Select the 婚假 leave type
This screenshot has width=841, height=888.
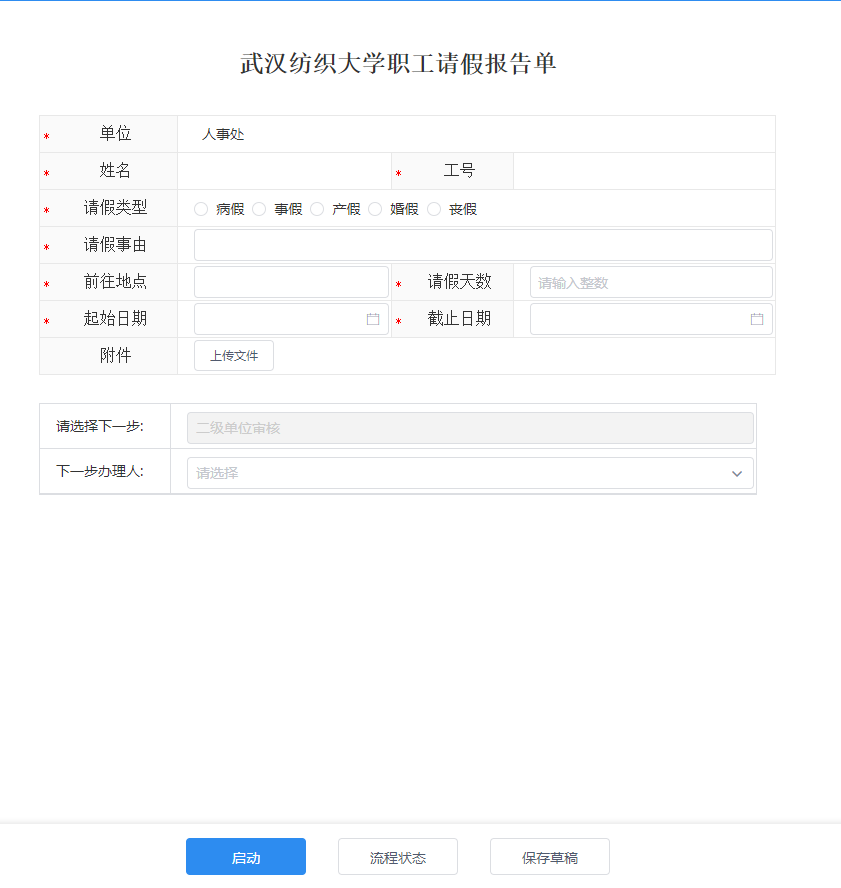[x=375, y=209]
